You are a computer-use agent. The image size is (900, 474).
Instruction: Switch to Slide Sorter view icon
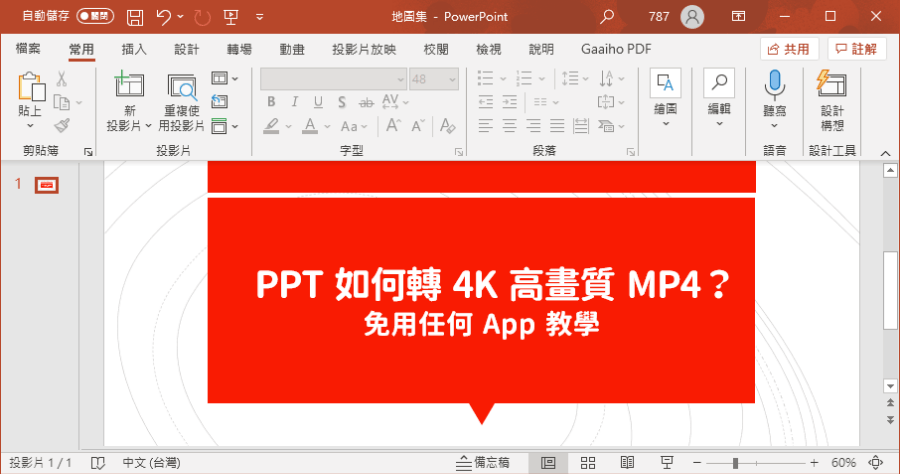[588, 463]
